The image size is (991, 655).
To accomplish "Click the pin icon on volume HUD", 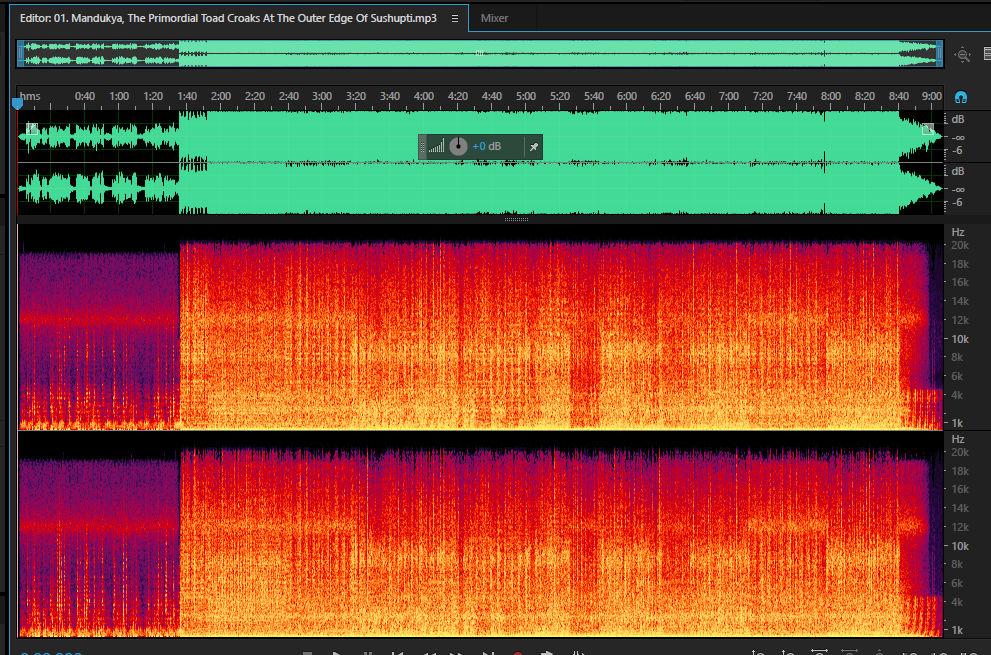I will (533, 147).
